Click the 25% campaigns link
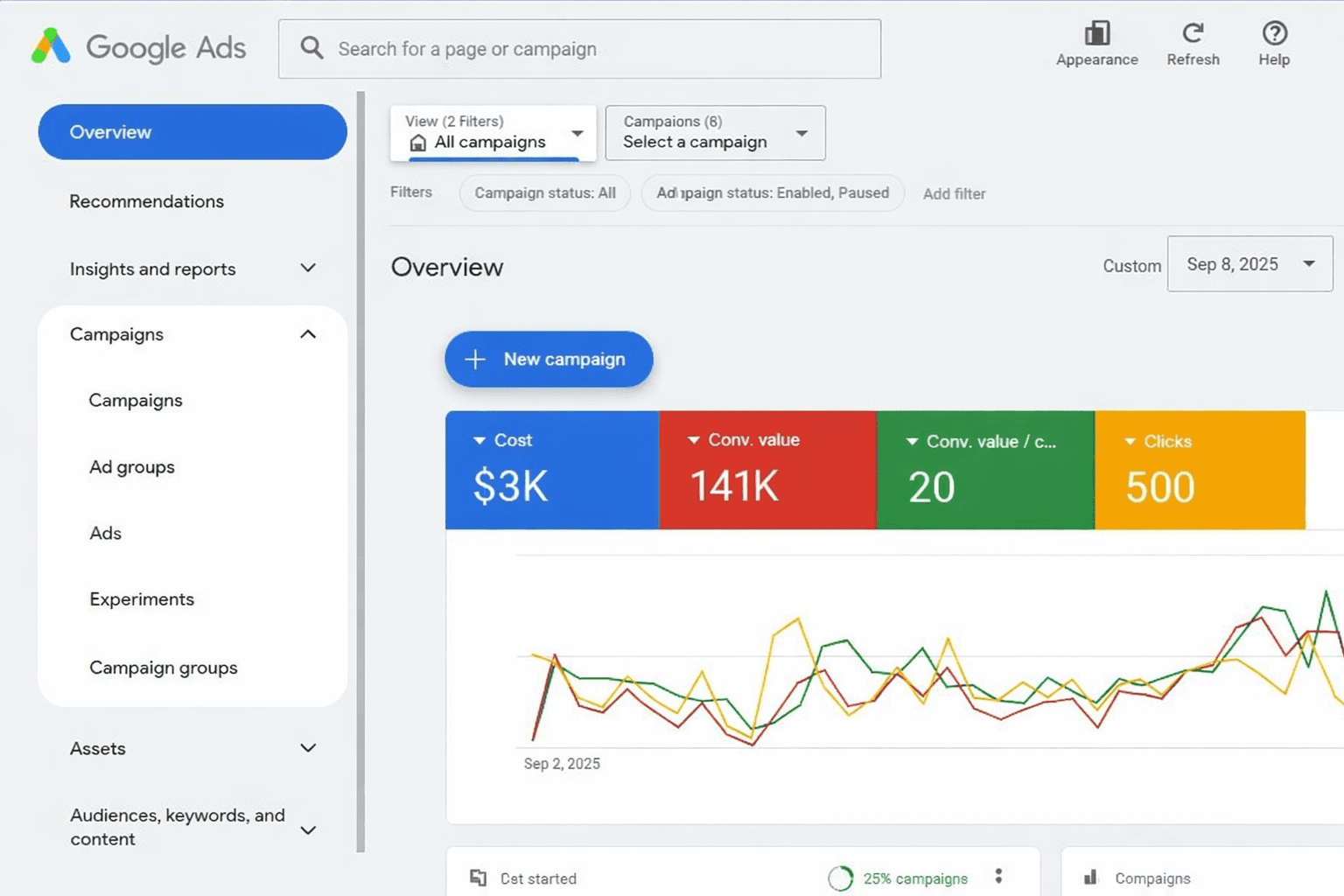The height and width of the screenshot is (896, 1344). point(915,878)
